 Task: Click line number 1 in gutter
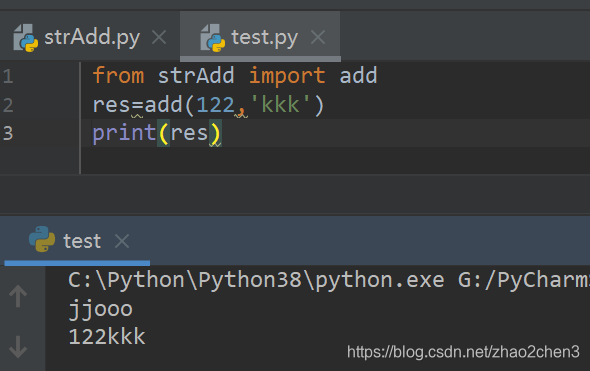tap(8, 76)
